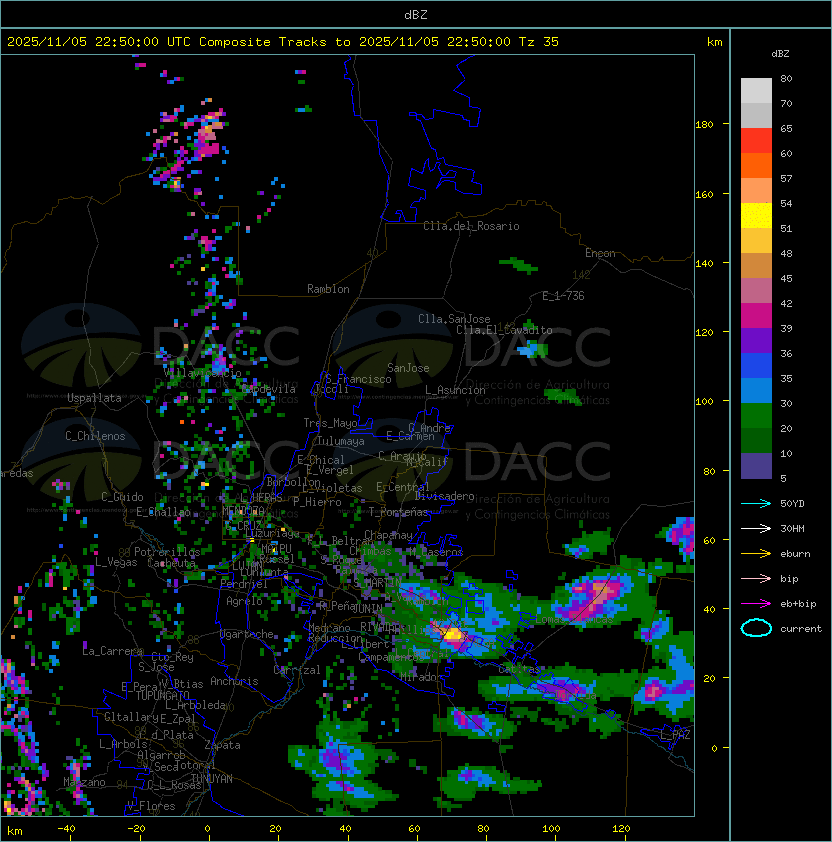The height and width of the screenshot is (842, 832).
Task: Click the 'Agrelo' map label
Action: pos(244,601)
